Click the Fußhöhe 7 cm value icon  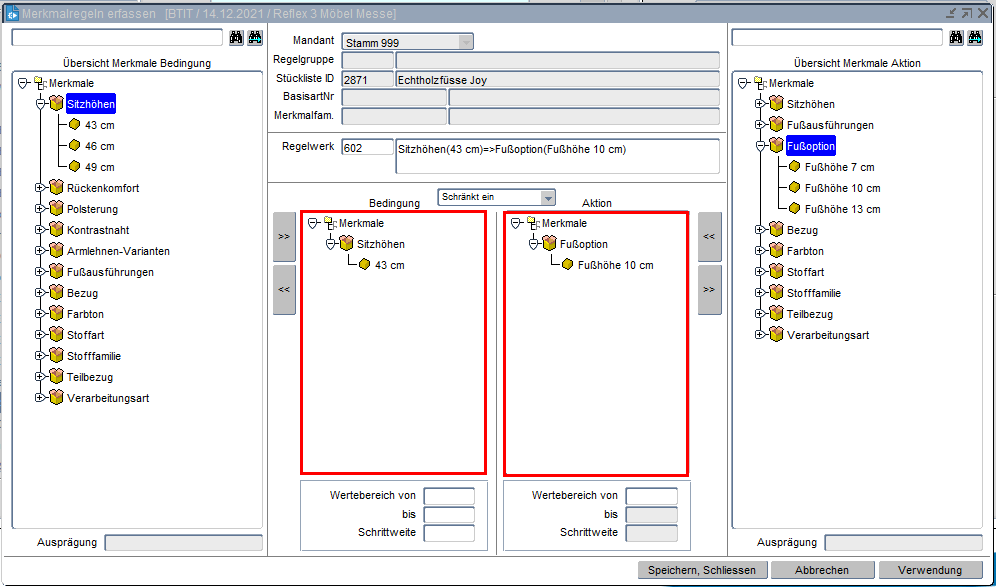794,167
